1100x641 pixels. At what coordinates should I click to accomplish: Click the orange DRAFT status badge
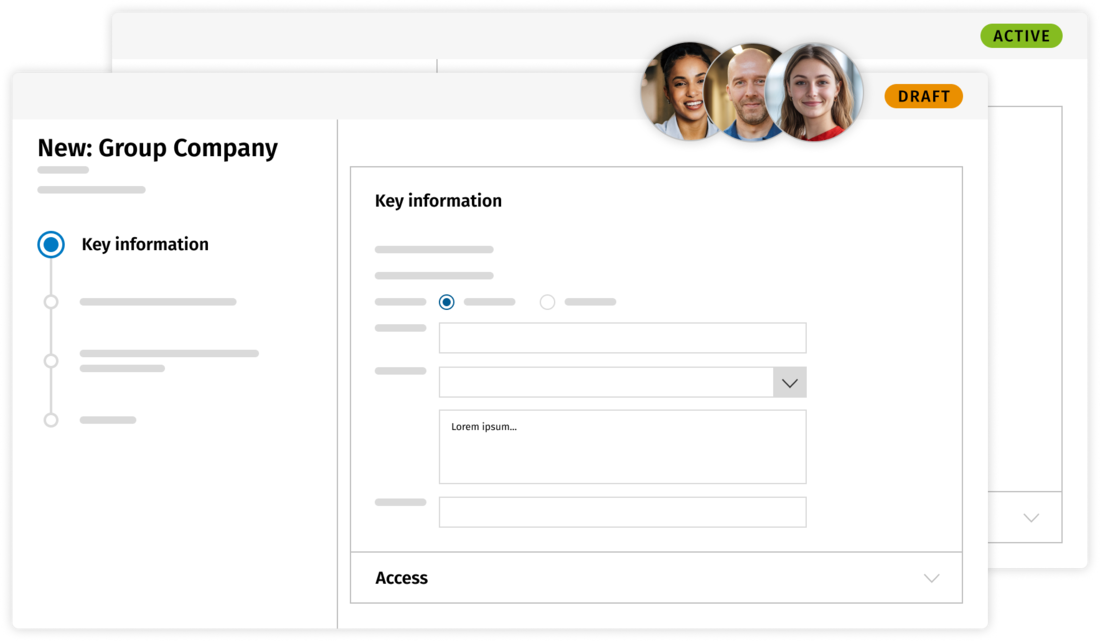click(923, 96)
